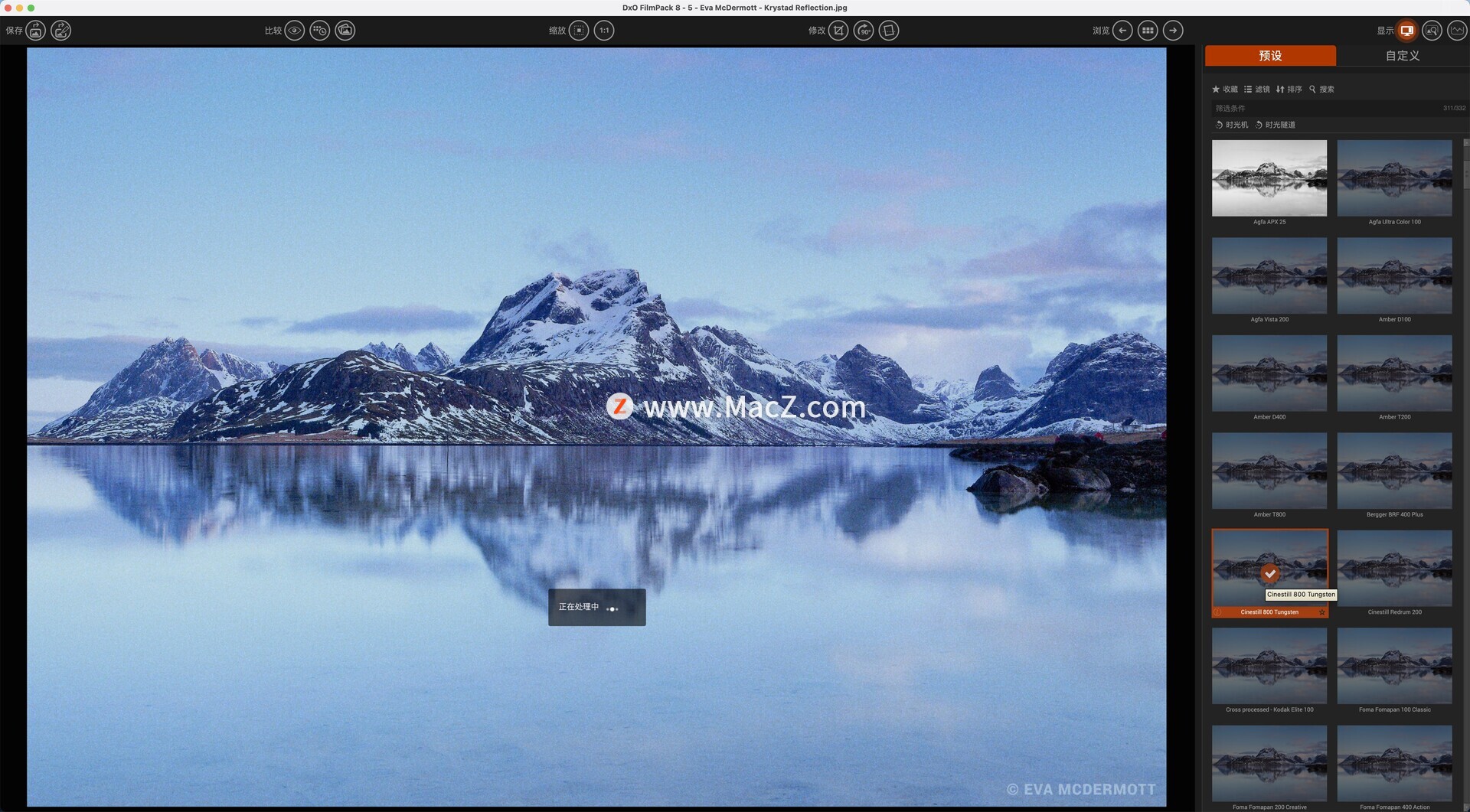Select the Agfa APX 25 preset thumbnail

[1269, 178]
